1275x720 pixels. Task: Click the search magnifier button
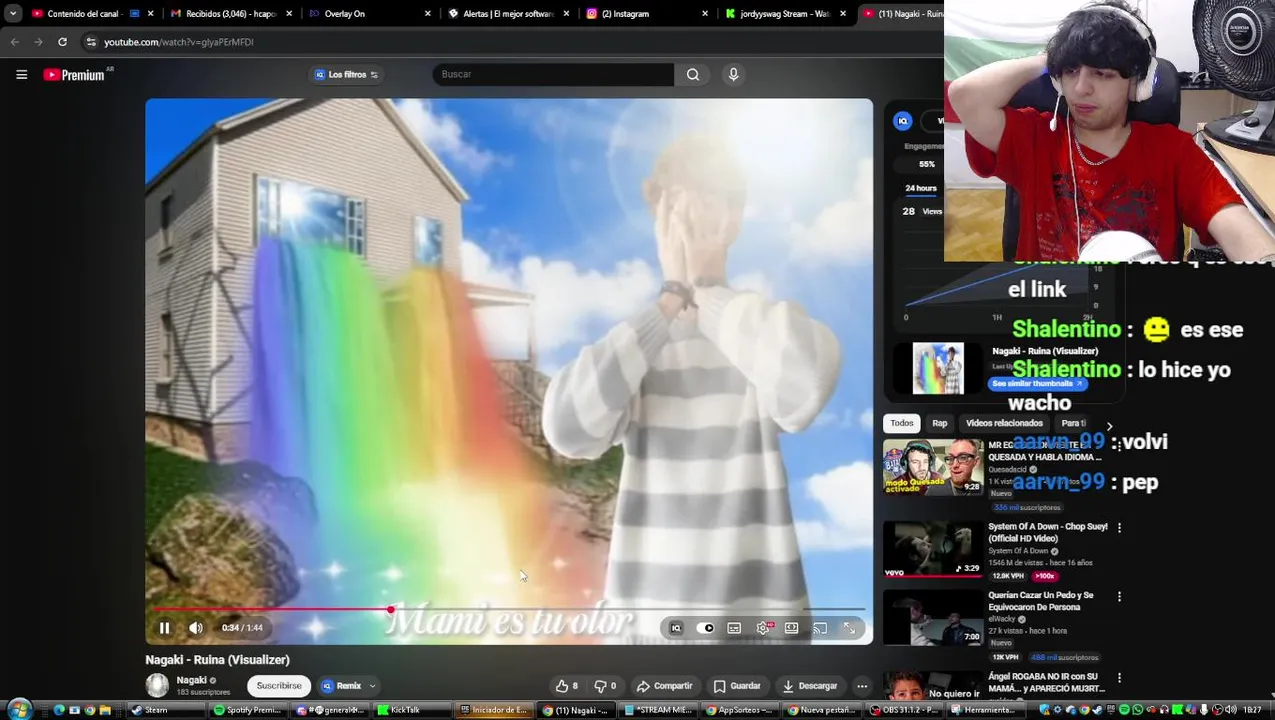click(x=692, y=74)
